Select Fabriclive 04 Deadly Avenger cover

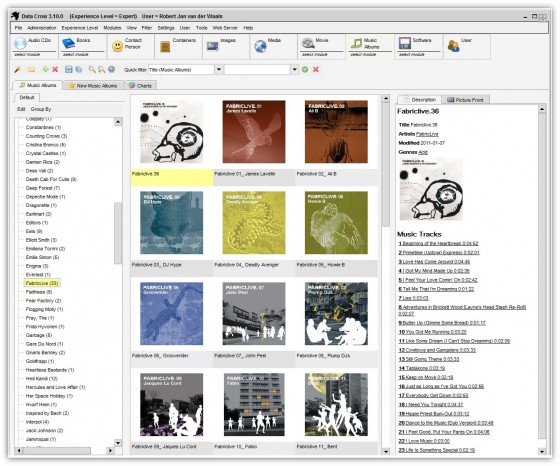(x=254, y=223)
